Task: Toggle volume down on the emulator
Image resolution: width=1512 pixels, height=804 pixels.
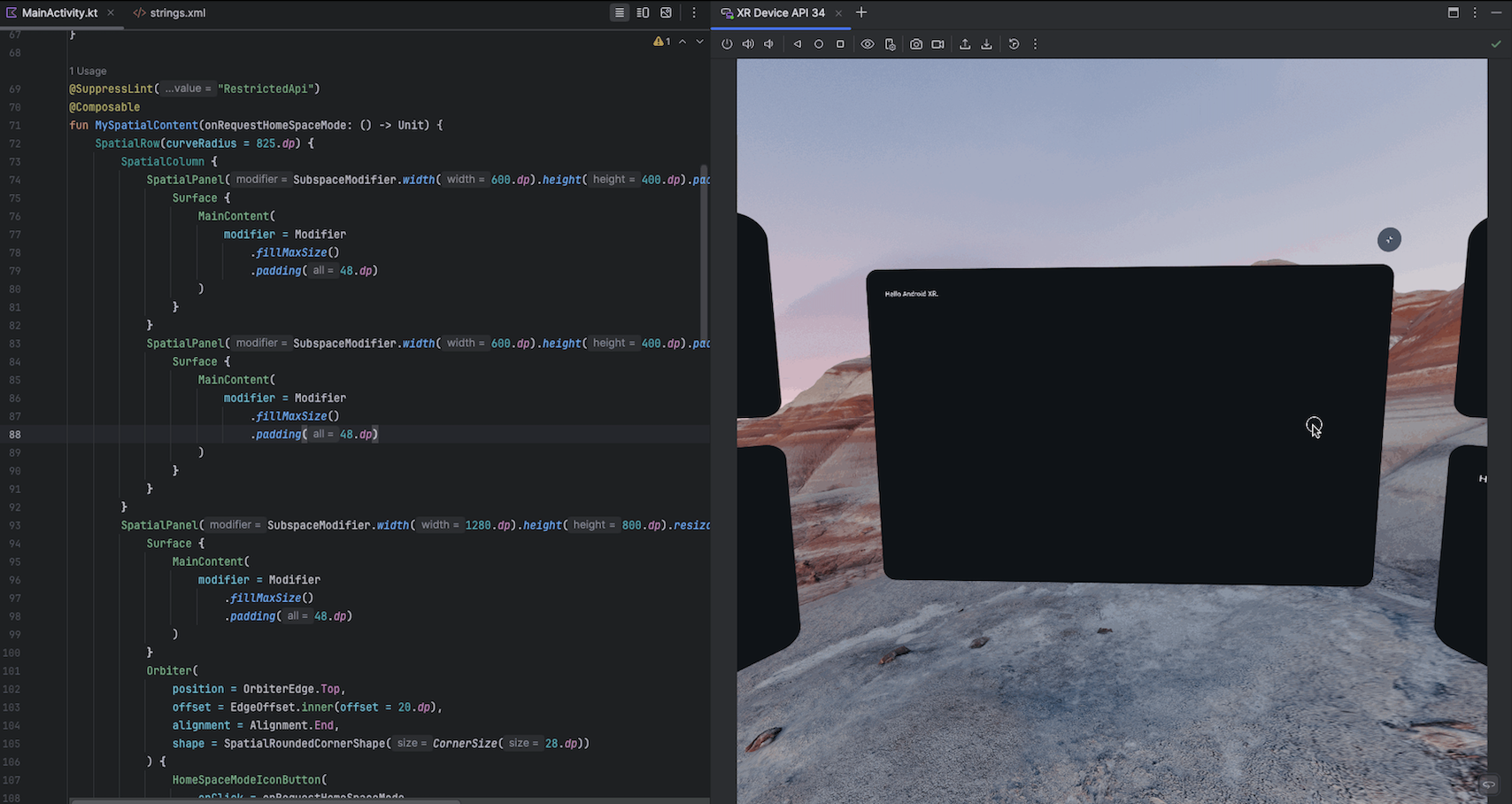Action: point(769,43)
